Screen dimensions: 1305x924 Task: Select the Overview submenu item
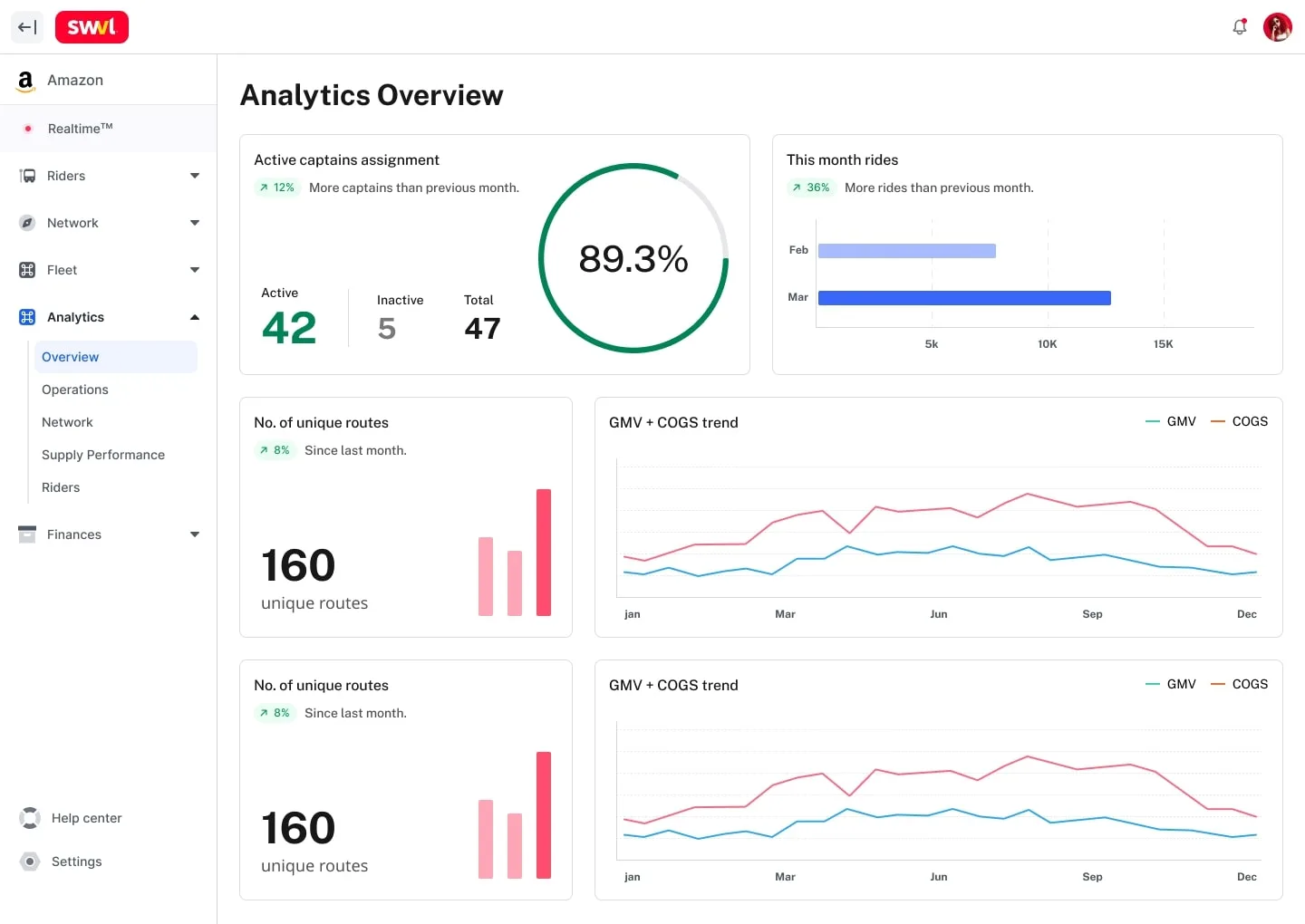(x=71, y=357)
